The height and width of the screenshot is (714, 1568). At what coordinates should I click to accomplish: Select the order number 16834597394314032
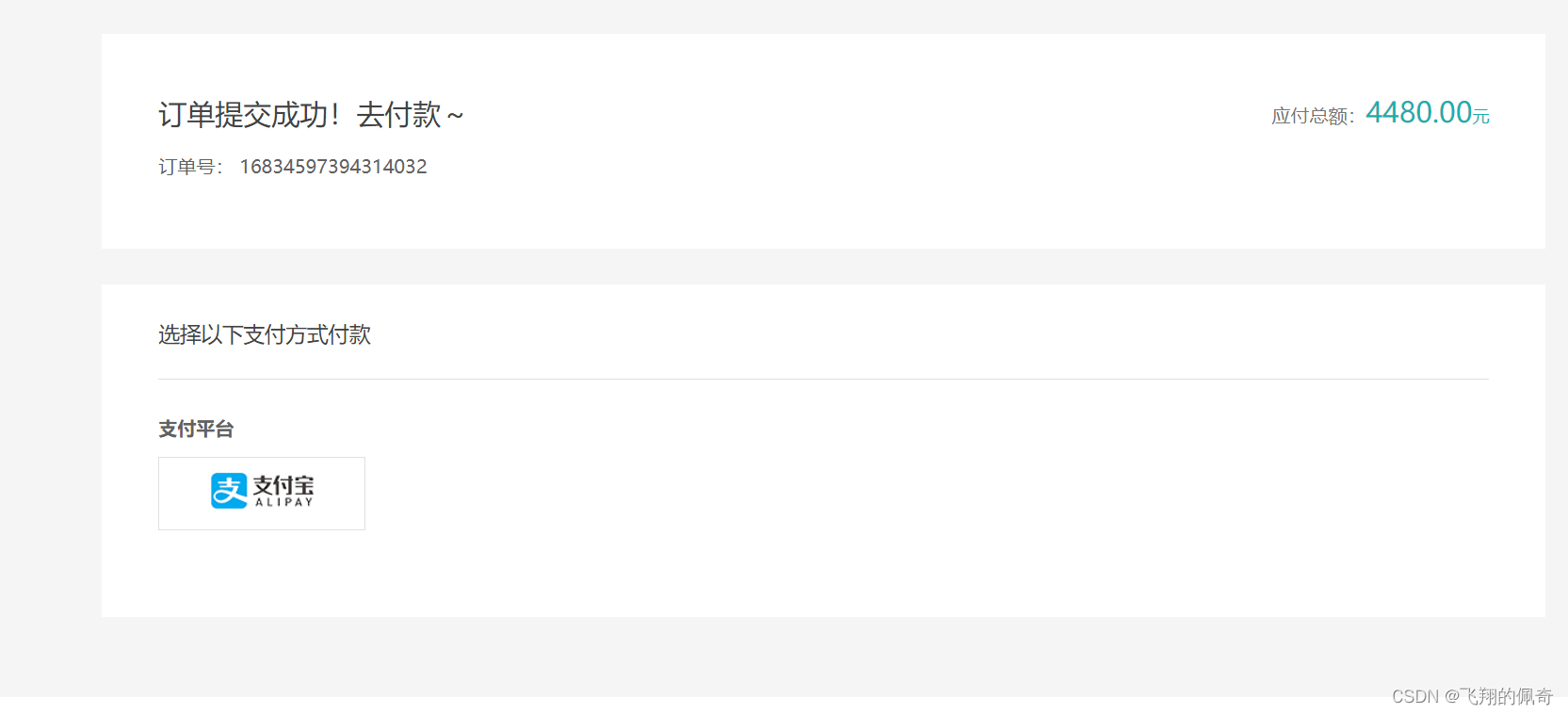pos(332,166)
